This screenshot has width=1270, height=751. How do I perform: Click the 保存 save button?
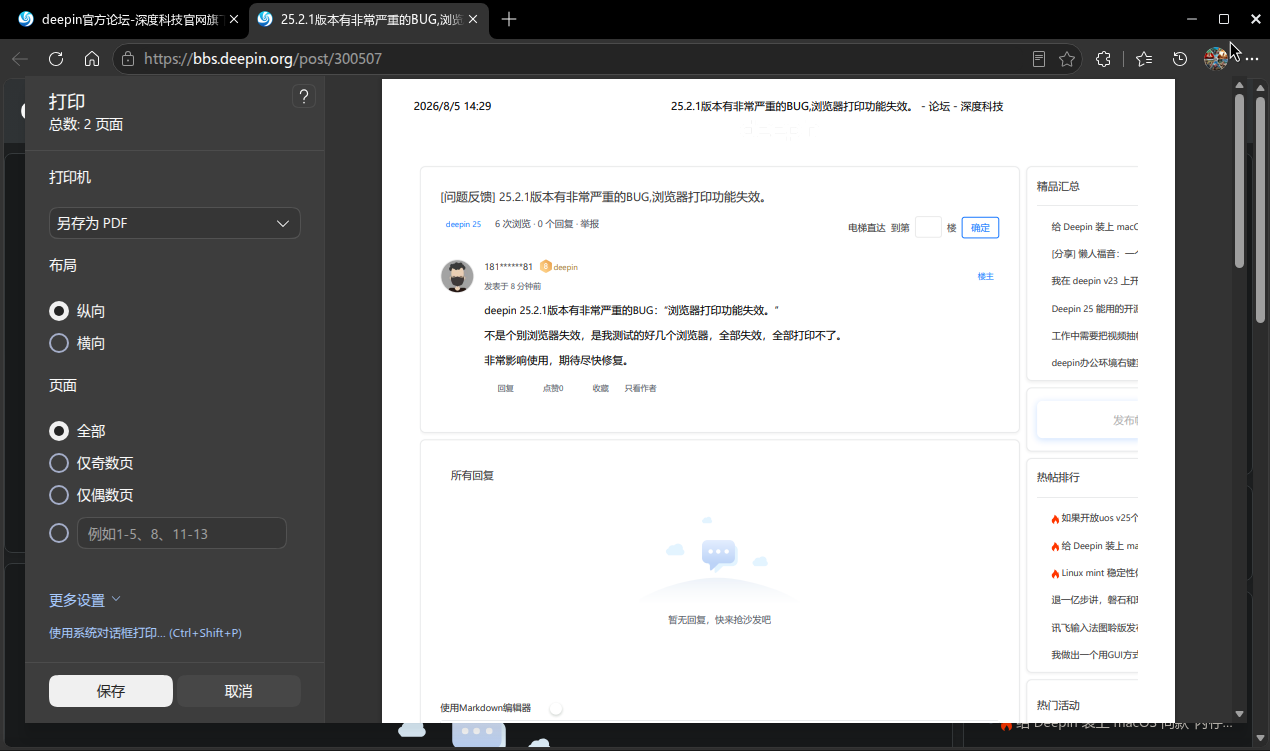111,691
